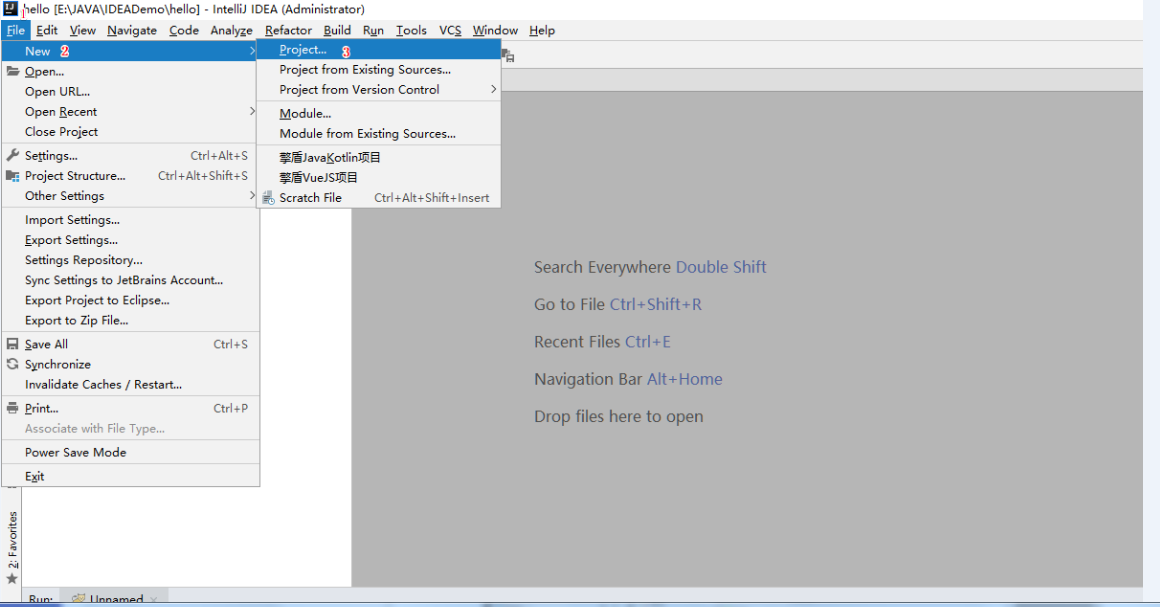The width and height of the screenshot is (1160, 607).
Task: Expand Project from Version Control submenu arrow
Action: (493, 89)
